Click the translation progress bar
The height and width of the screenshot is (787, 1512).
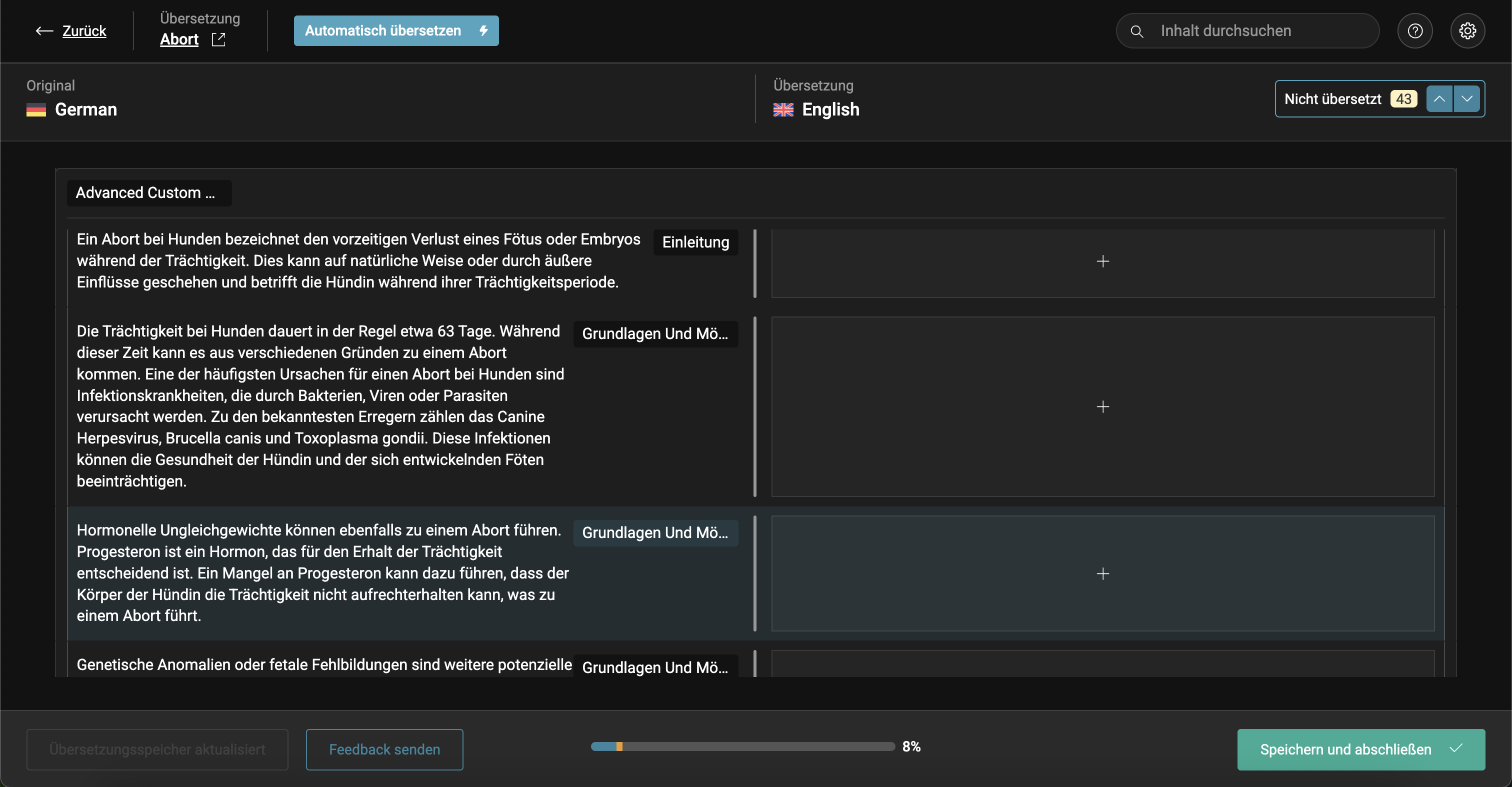tap(742, 746)
